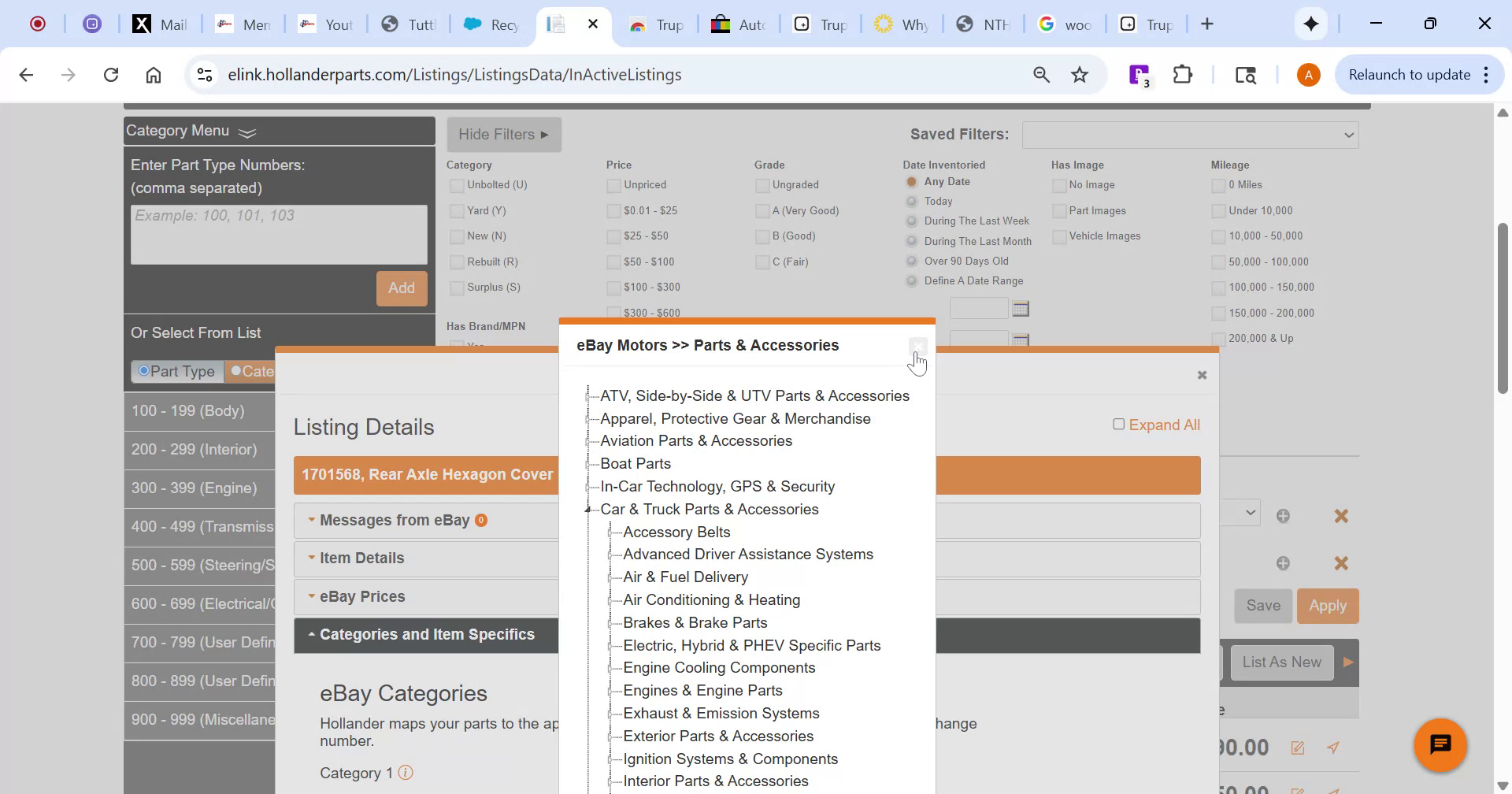This screenshot has height=794, width=1512.
Task: Select the During The Last Month radio button
Action: pos(910,241)
